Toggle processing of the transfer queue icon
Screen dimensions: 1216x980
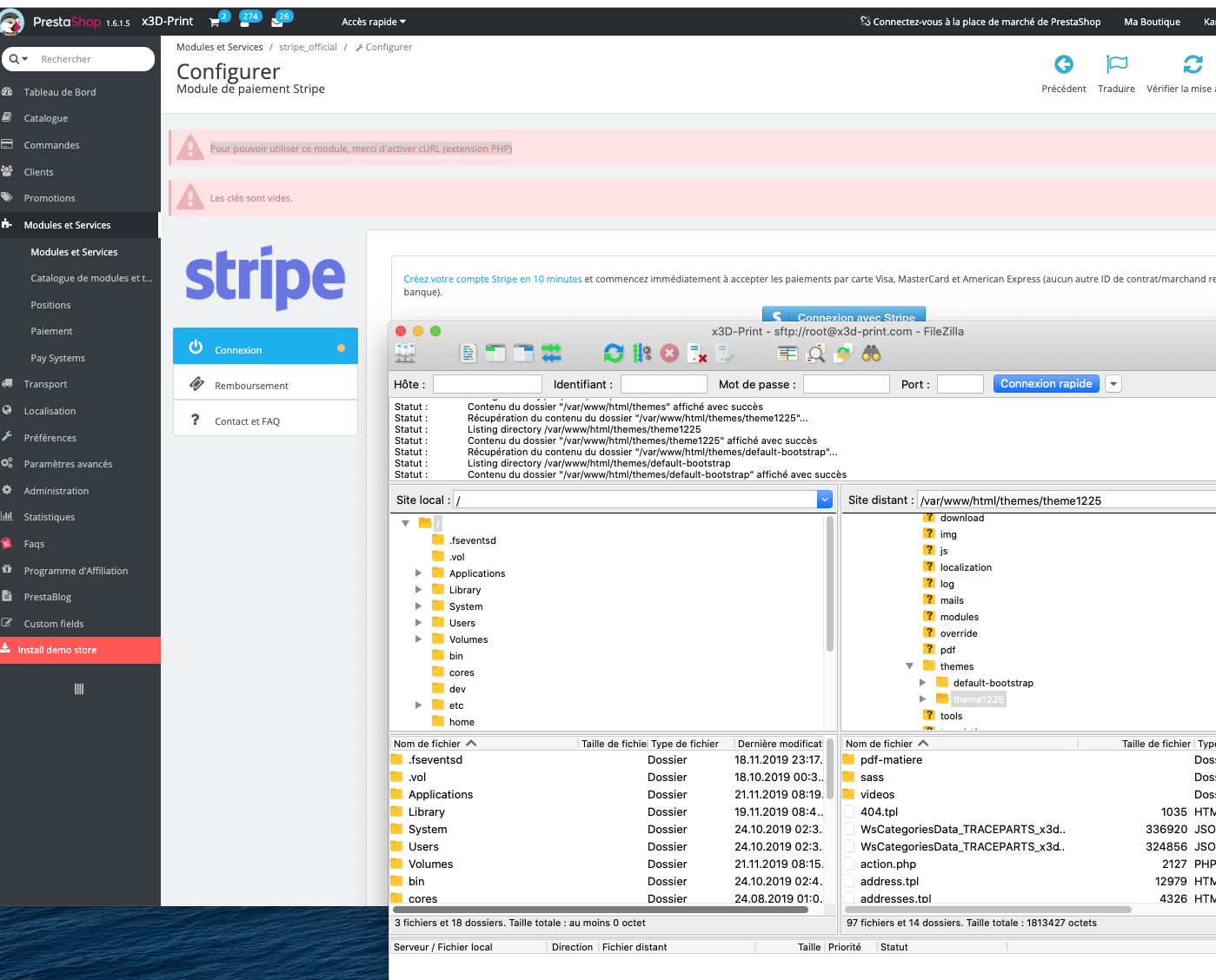click(641, 354)
